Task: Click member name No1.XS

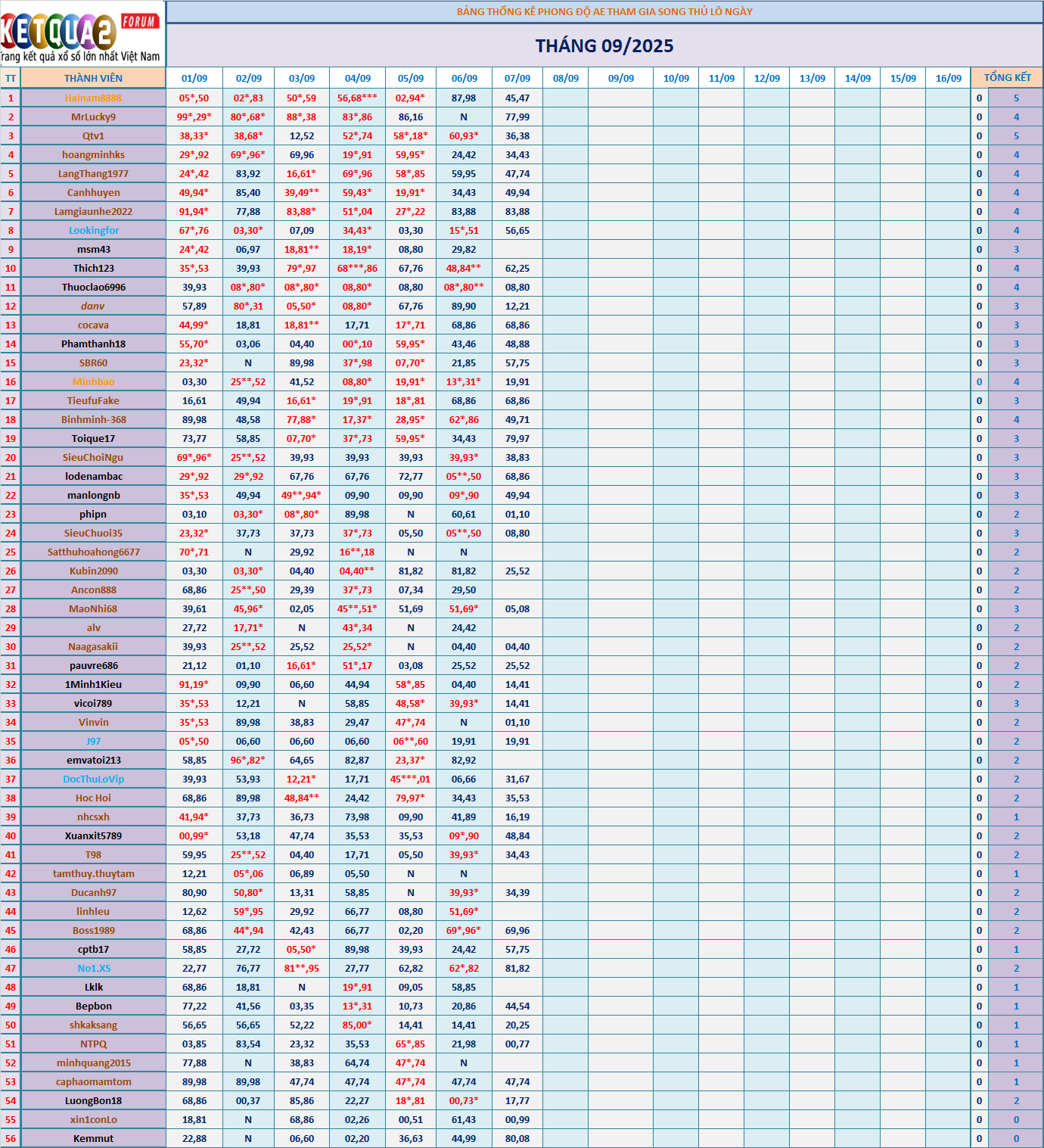Action: coord(93,968)
